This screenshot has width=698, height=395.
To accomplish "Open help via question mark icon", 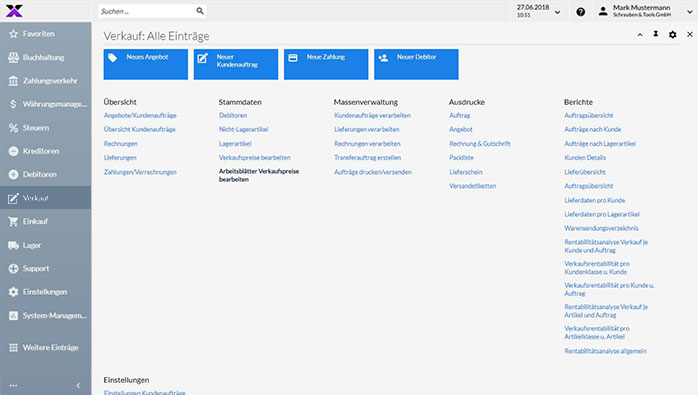I will click(580, 12).
